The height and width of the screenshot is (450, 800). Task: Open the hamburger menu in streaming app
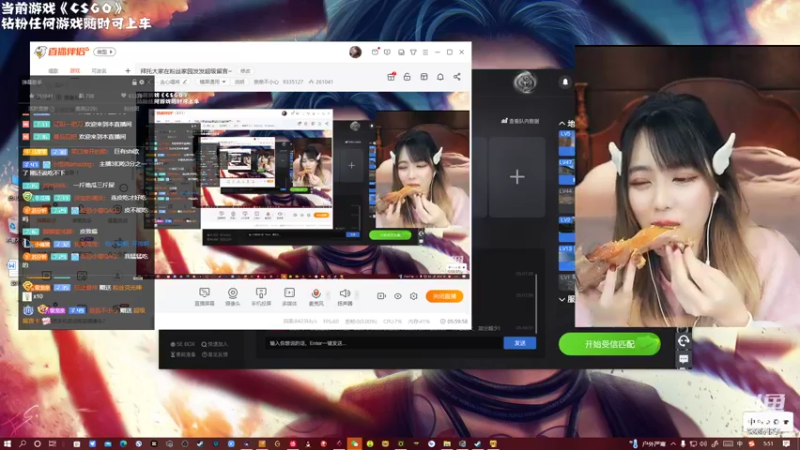[425, 52]
